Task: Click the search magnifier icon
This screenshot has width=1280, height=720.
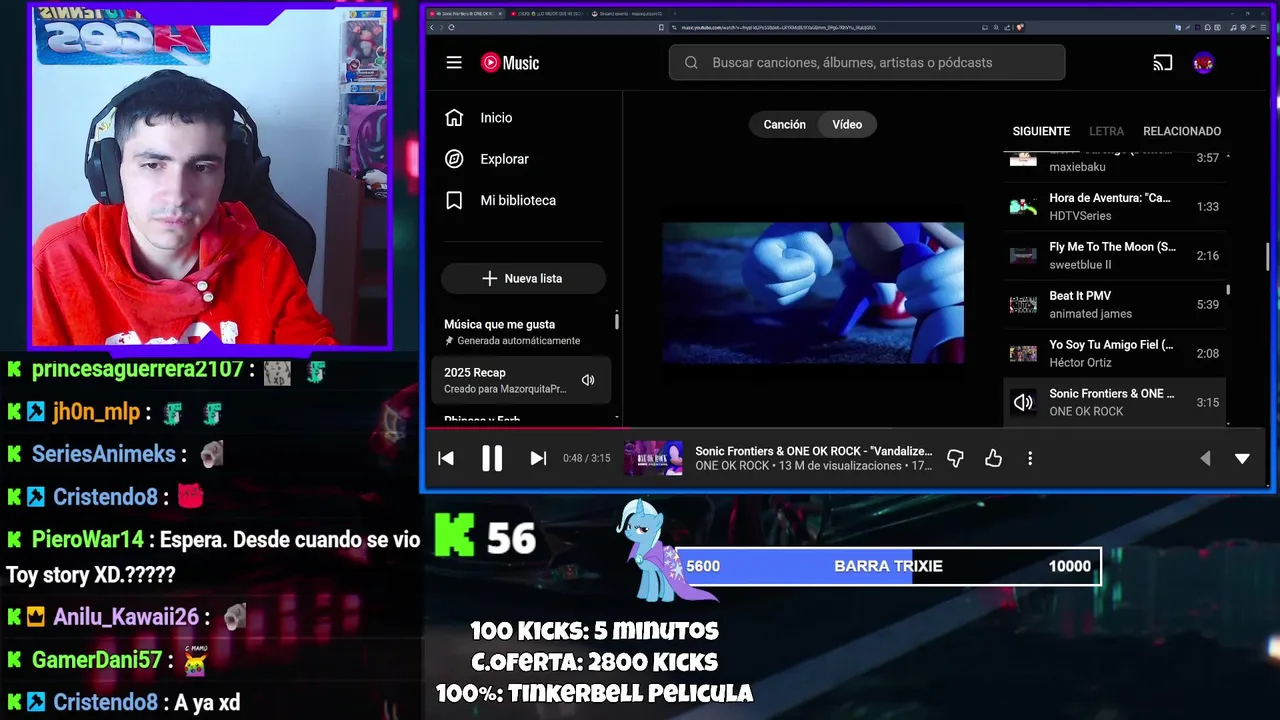Action: tap(691, 63)
